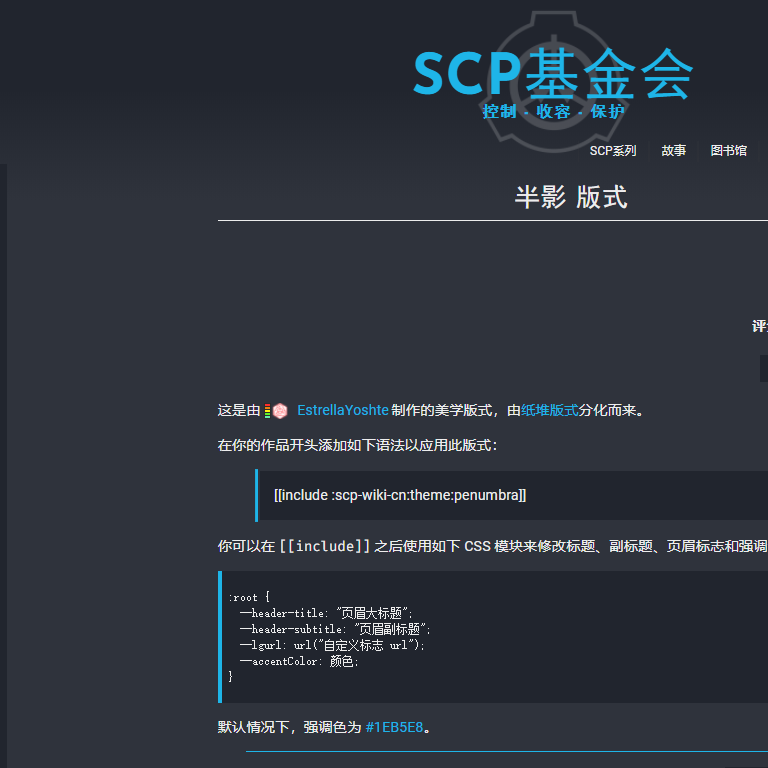Click the 半影 版式 page title
The height and width of the screenshot is (768, 768).
point(570,197)
